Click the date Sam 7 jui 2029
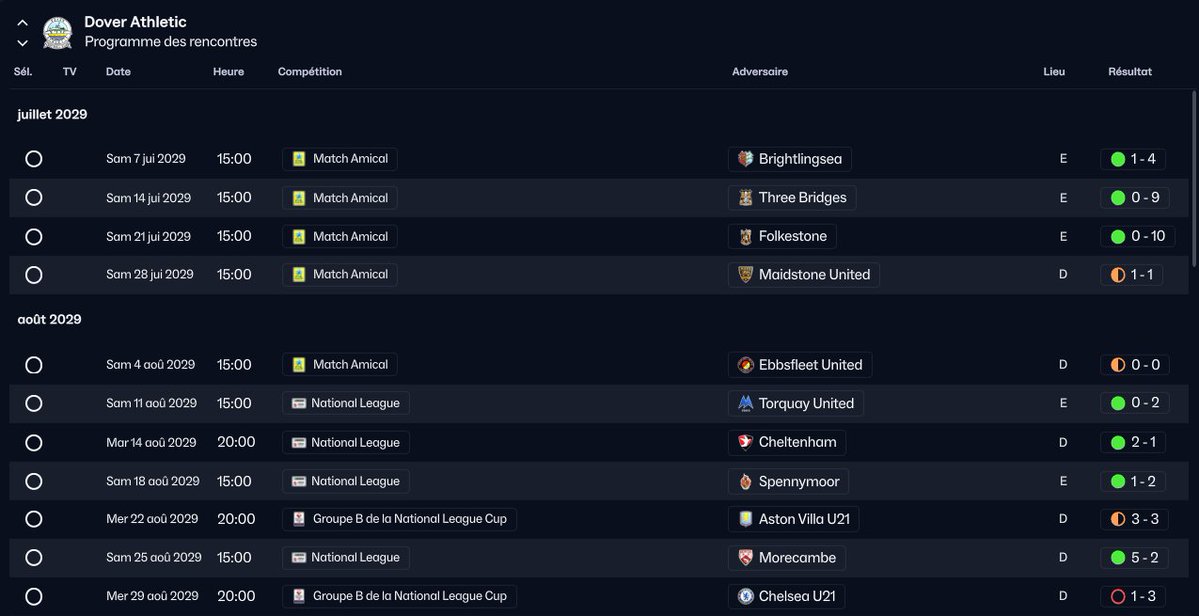1199x616 pixels. pyautogui.click(x=146, y=159)
